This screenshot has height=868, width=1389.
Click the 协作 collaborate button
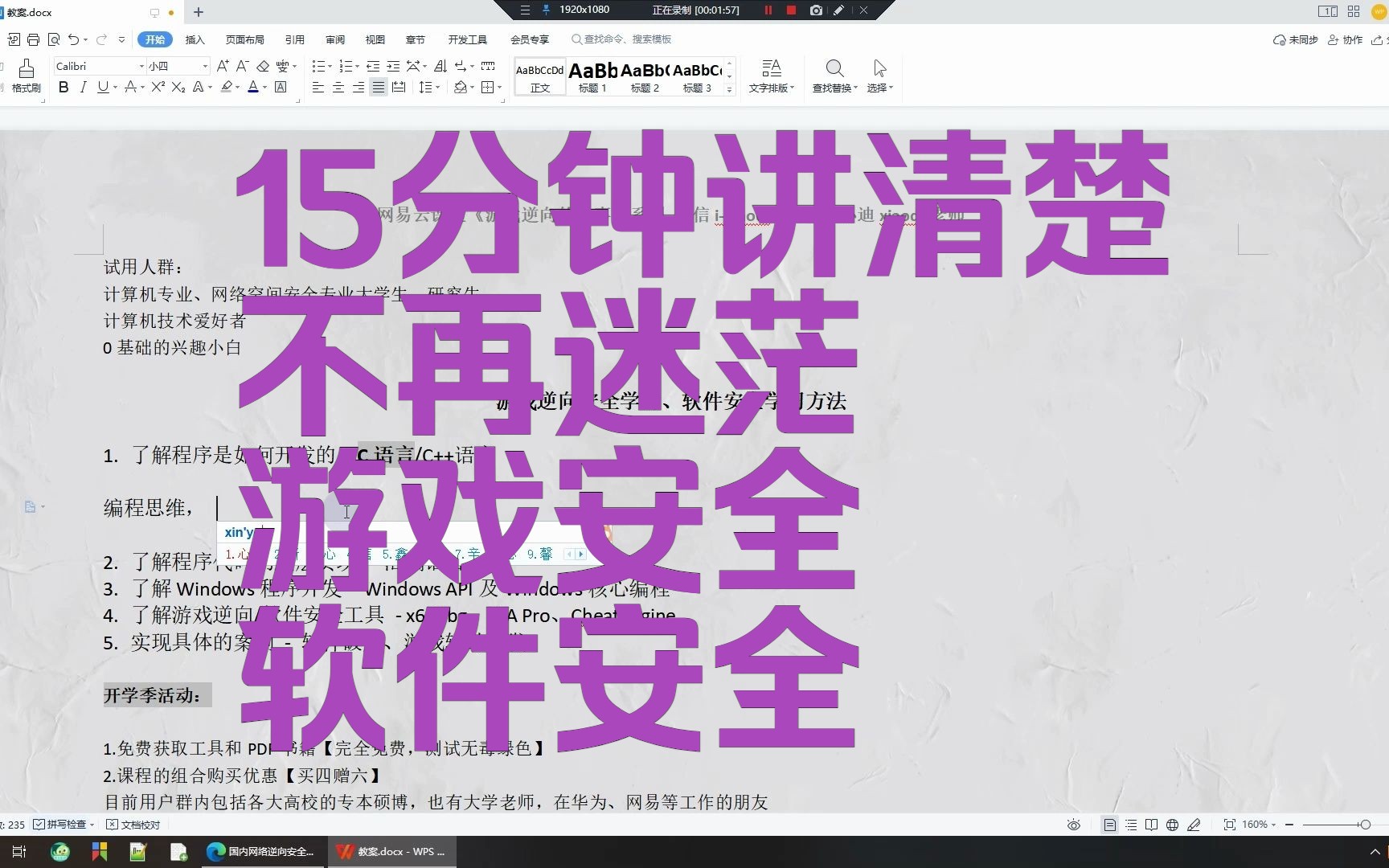pyautogui.click(x=1345, y=39)
